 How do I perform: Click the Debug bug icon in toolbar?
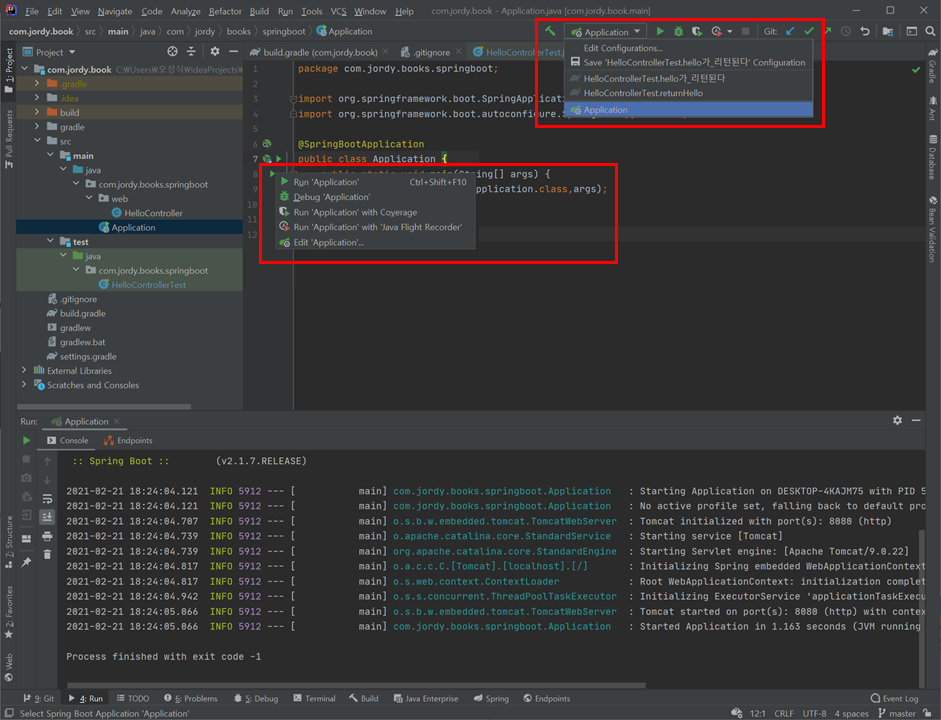tap(679, 31)
